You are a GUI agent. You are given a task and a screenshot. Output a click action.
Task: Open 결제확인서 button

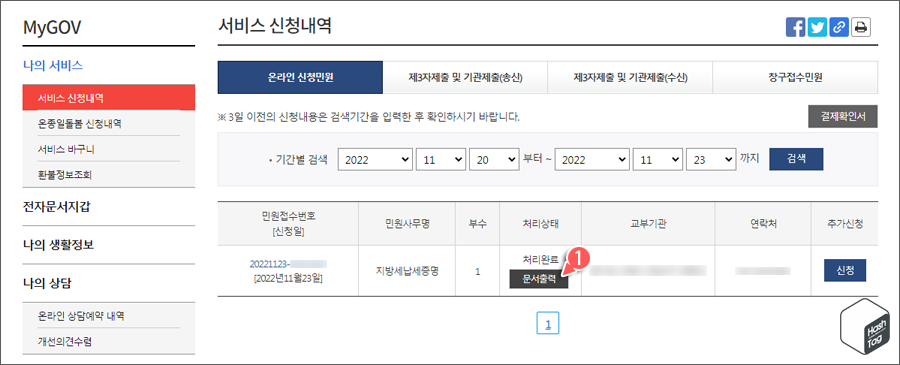point(843,117)
